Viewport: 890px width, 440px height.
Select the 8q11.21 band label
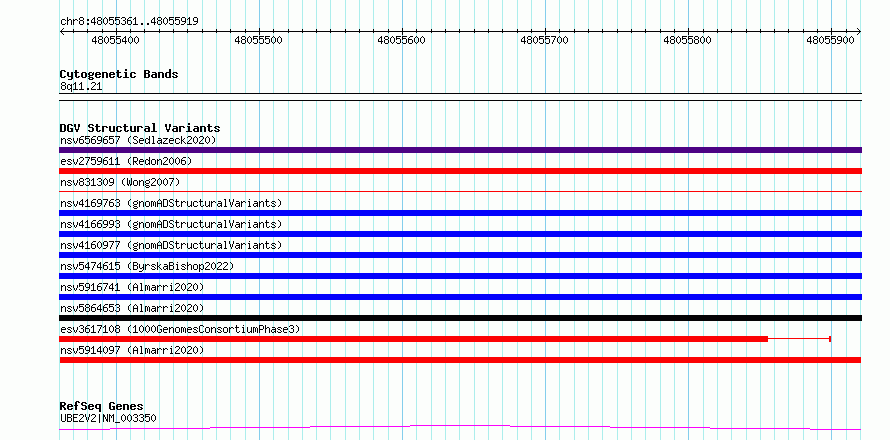point(81,87)
